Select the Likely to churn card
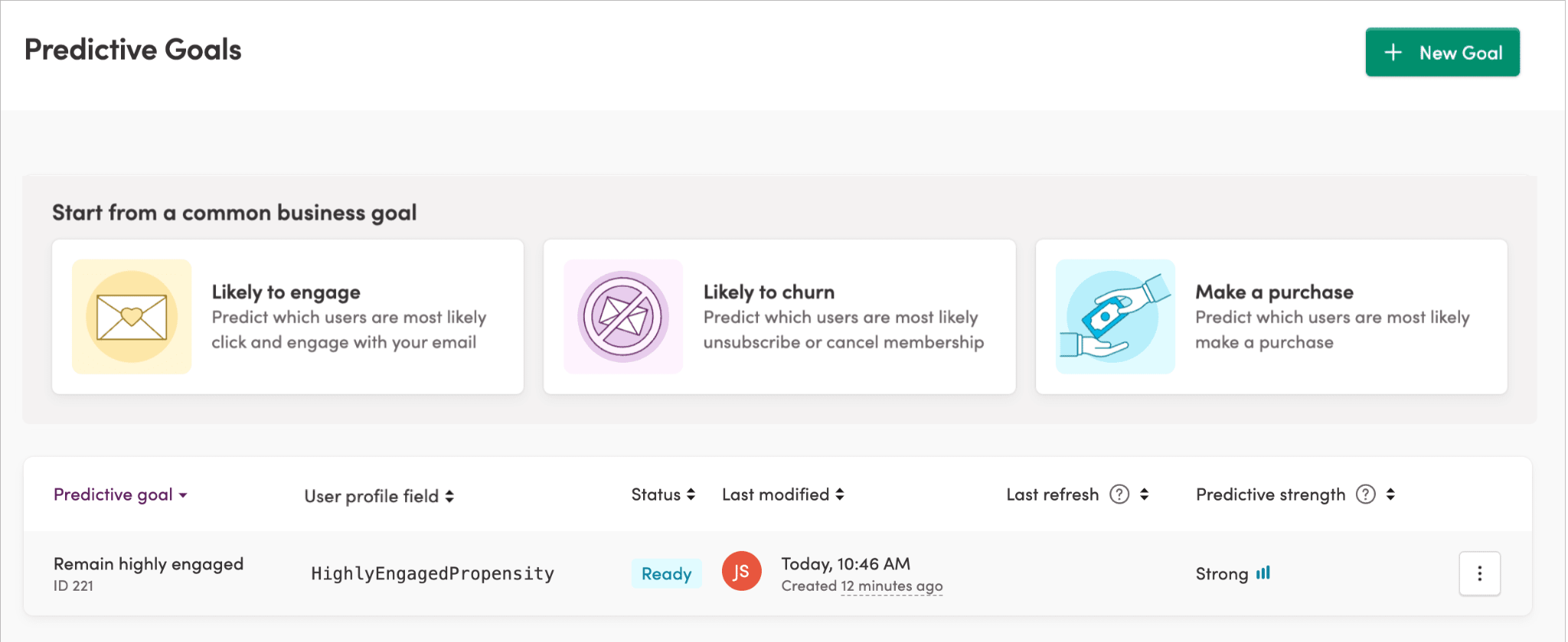 click(x=779, y=317)
